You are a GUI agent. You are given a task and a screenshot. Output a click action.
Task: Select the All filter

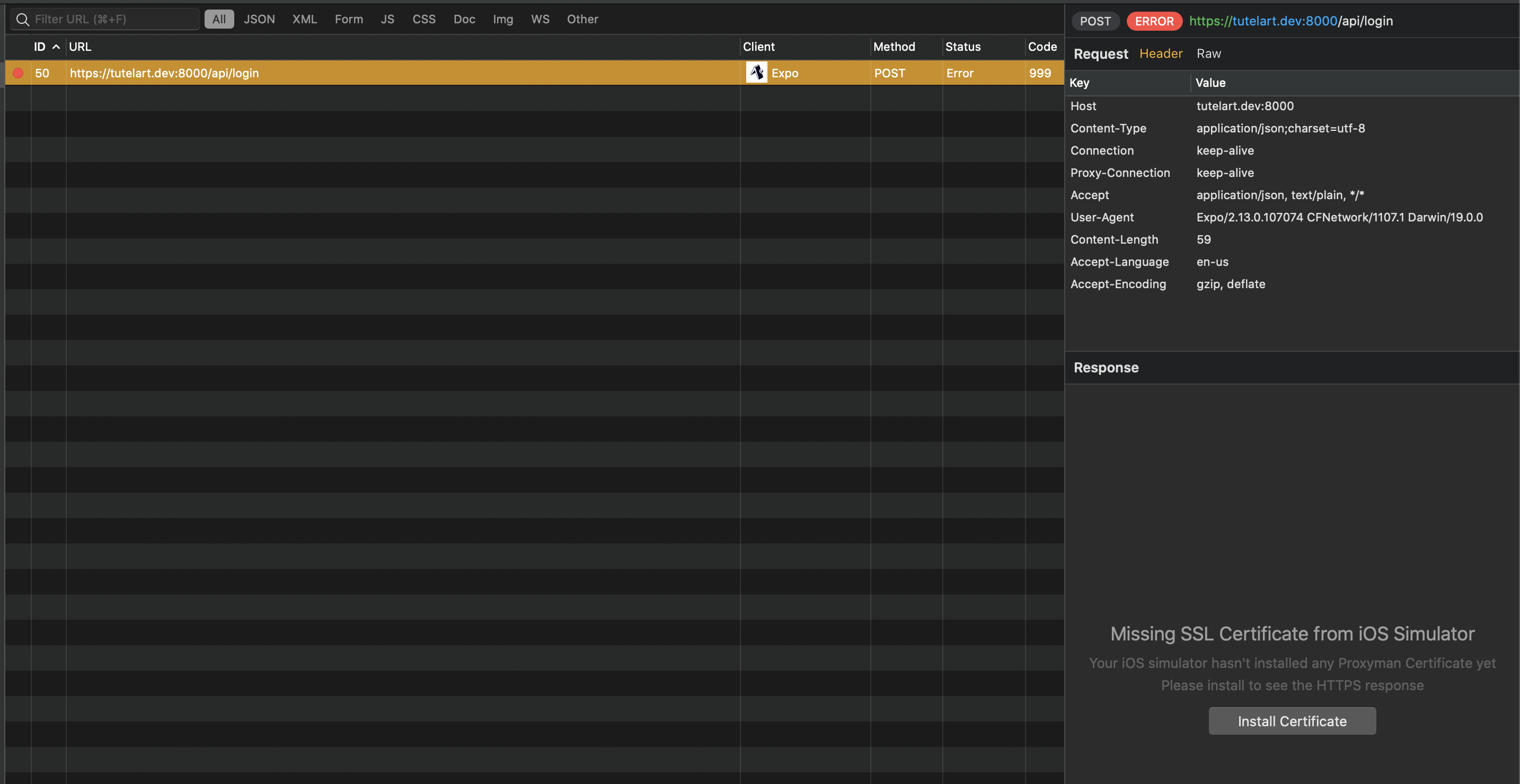[x=219, y=20]
